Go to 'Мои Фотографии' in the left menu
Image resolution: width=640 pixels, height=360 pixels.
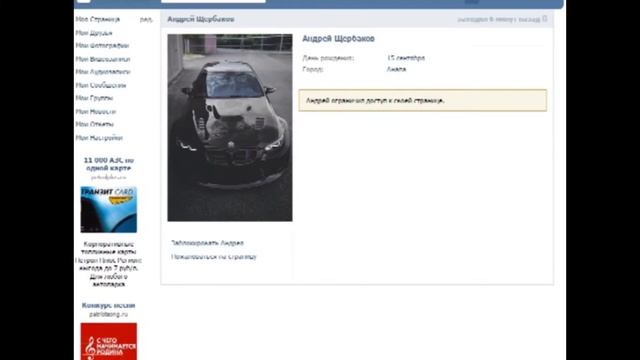point(102,45)
